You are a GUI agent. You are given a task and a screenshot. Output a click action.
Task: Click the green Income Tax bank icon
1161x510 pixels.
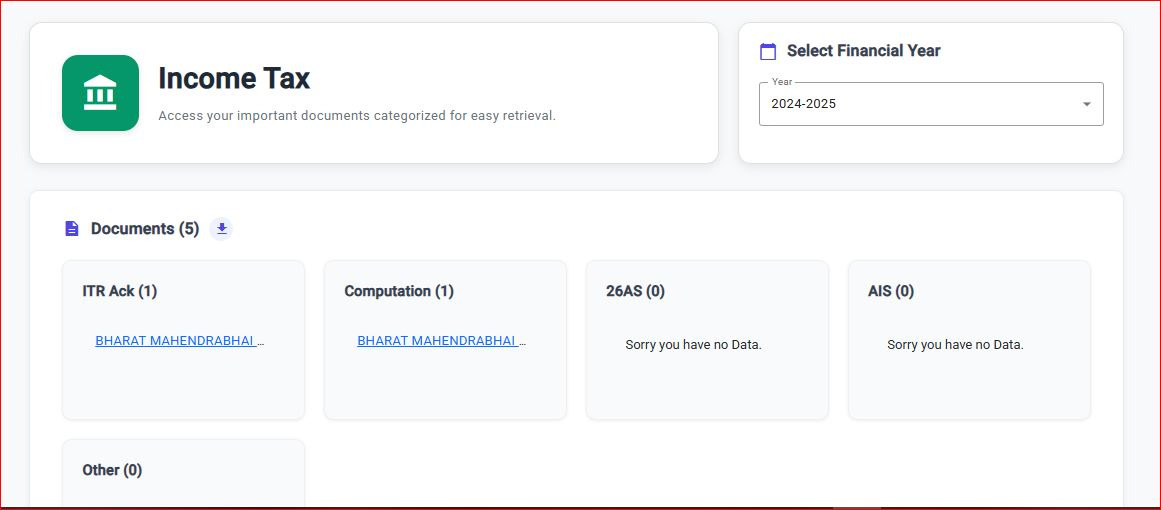click(100, 93)
